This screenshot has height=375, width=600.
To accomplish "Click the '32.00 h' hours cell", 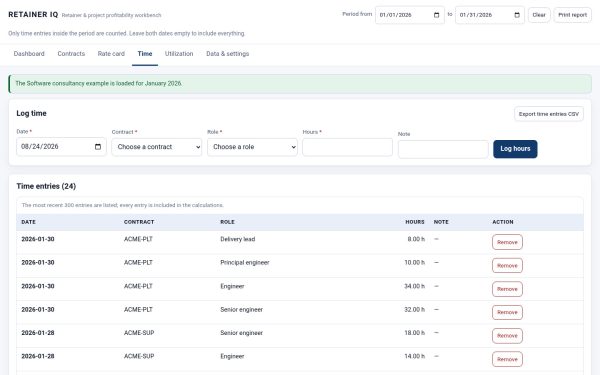I will tap(414, 310).
